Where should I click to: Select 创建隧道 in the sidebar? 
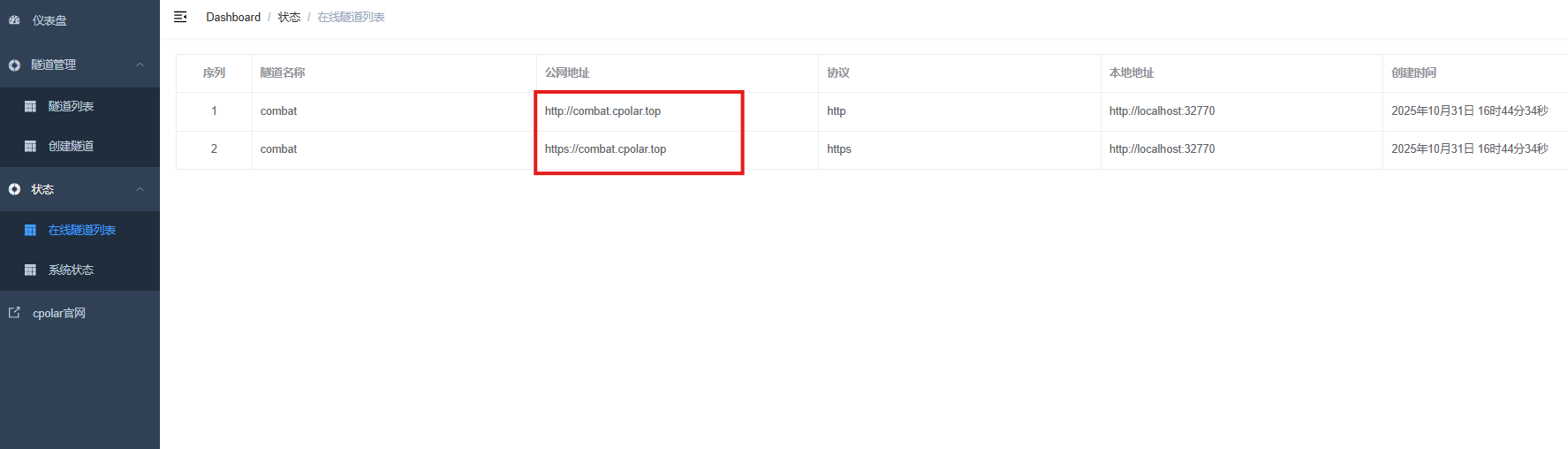pos(71,147)
